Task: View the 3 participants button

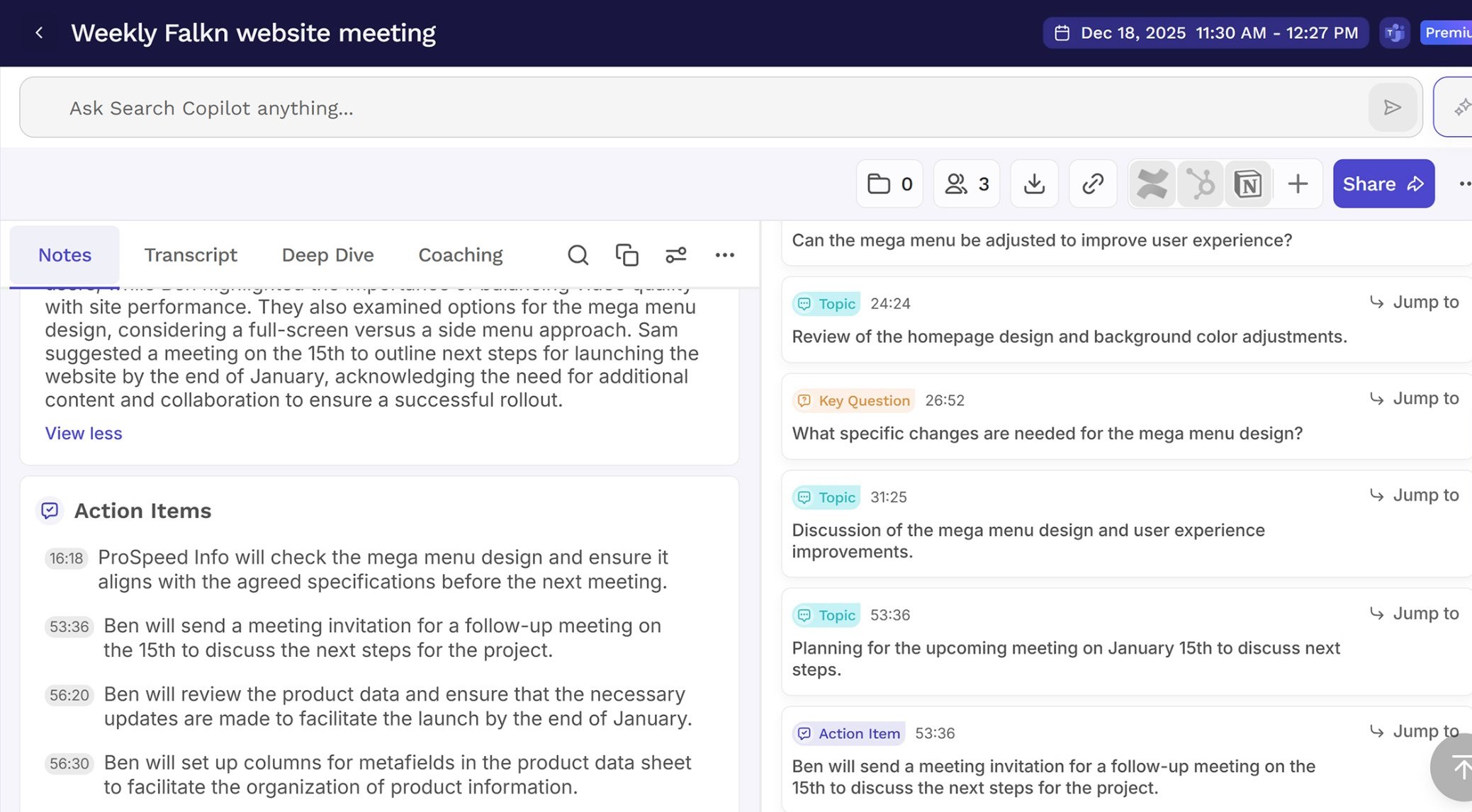Action: coord(967,184)
